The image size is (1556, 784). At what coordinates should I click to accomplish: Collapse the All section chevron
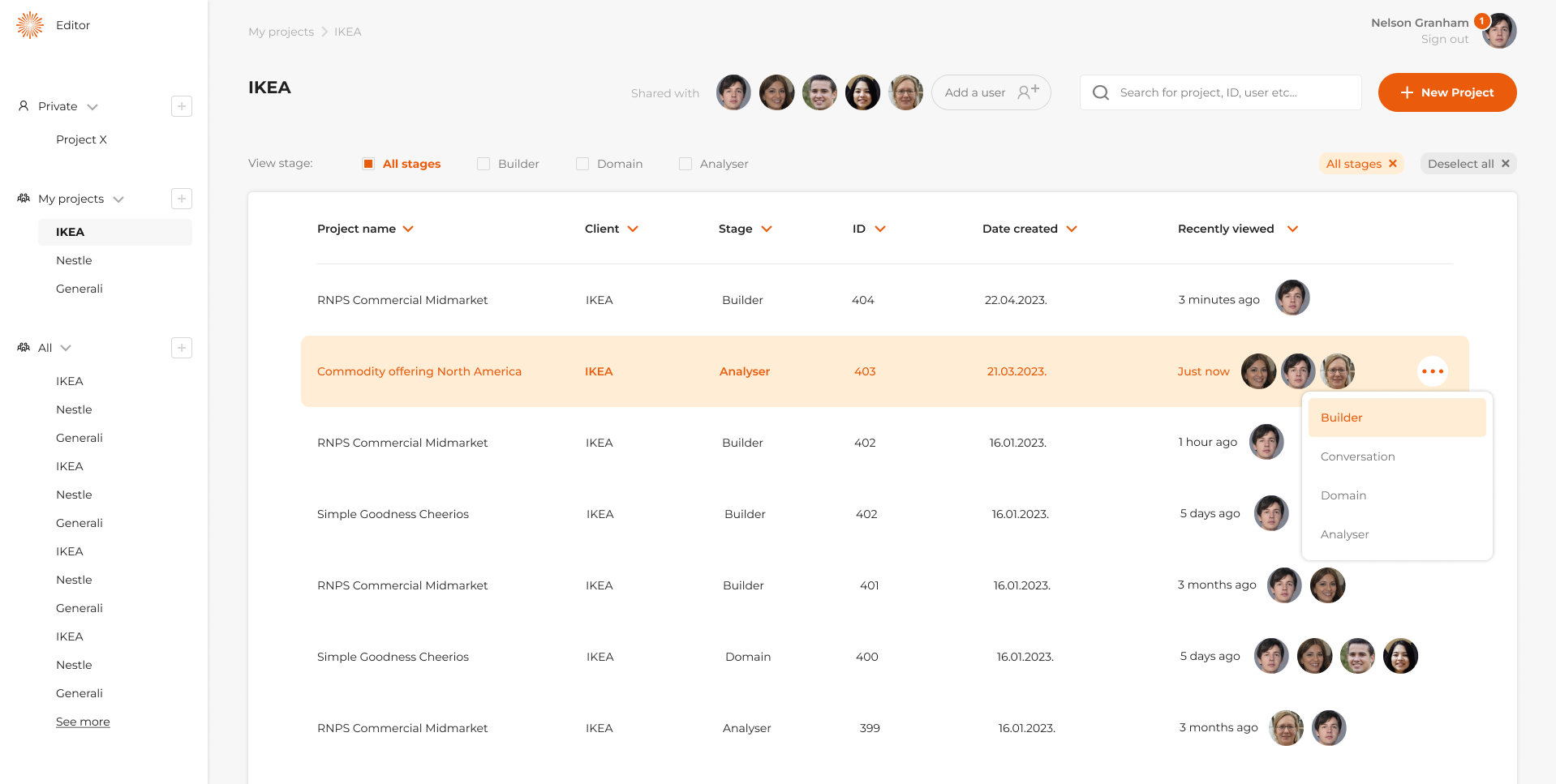coord(66,348)
